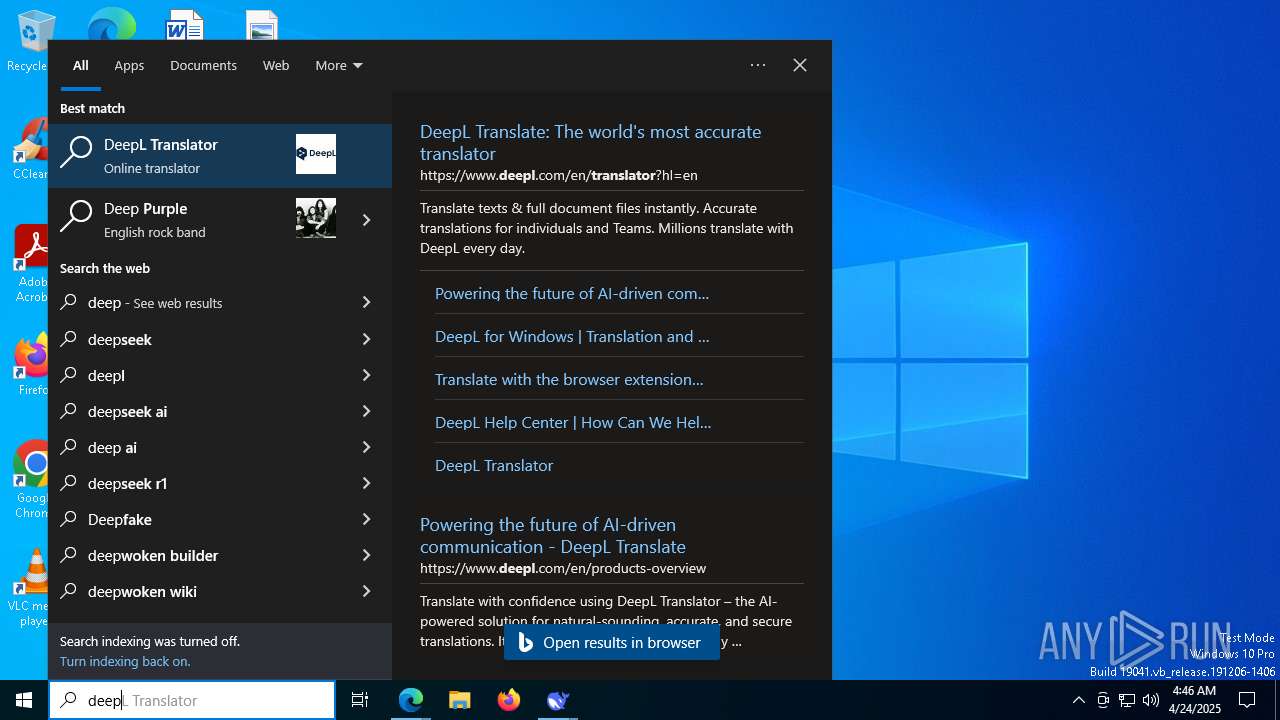The height and width of the screenshot is (720, 1280).
Task: Expand the deep ai suggestion chevron
Action: pyautogui.click(x=366, y=447)
